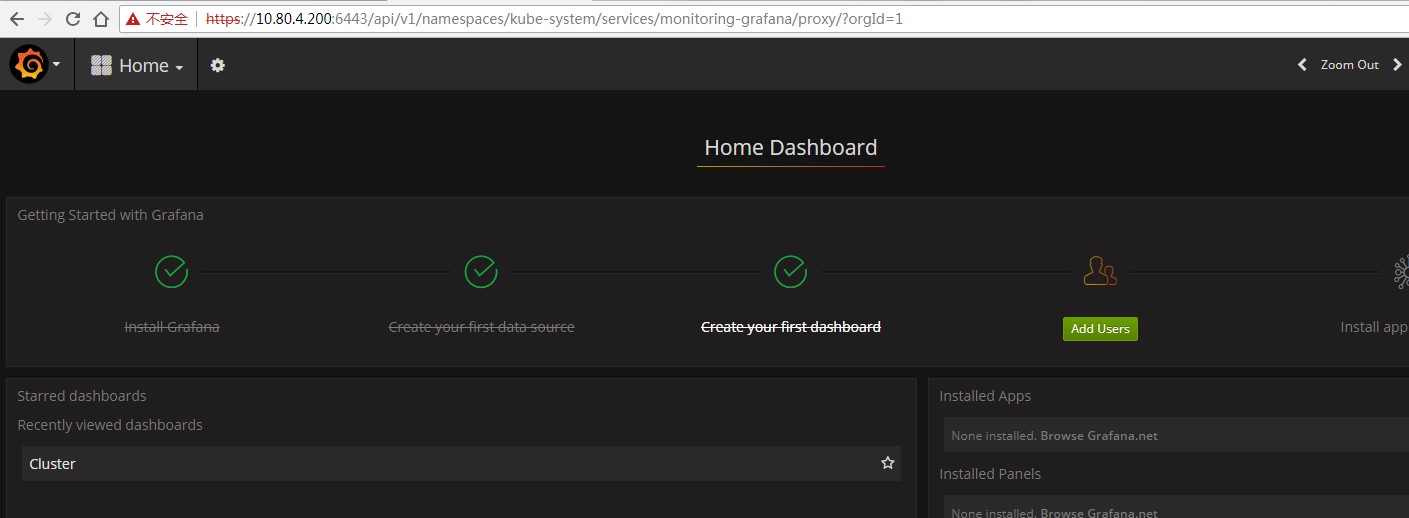Click the Install Grafana checkmark icon

(x=172, y=272)
